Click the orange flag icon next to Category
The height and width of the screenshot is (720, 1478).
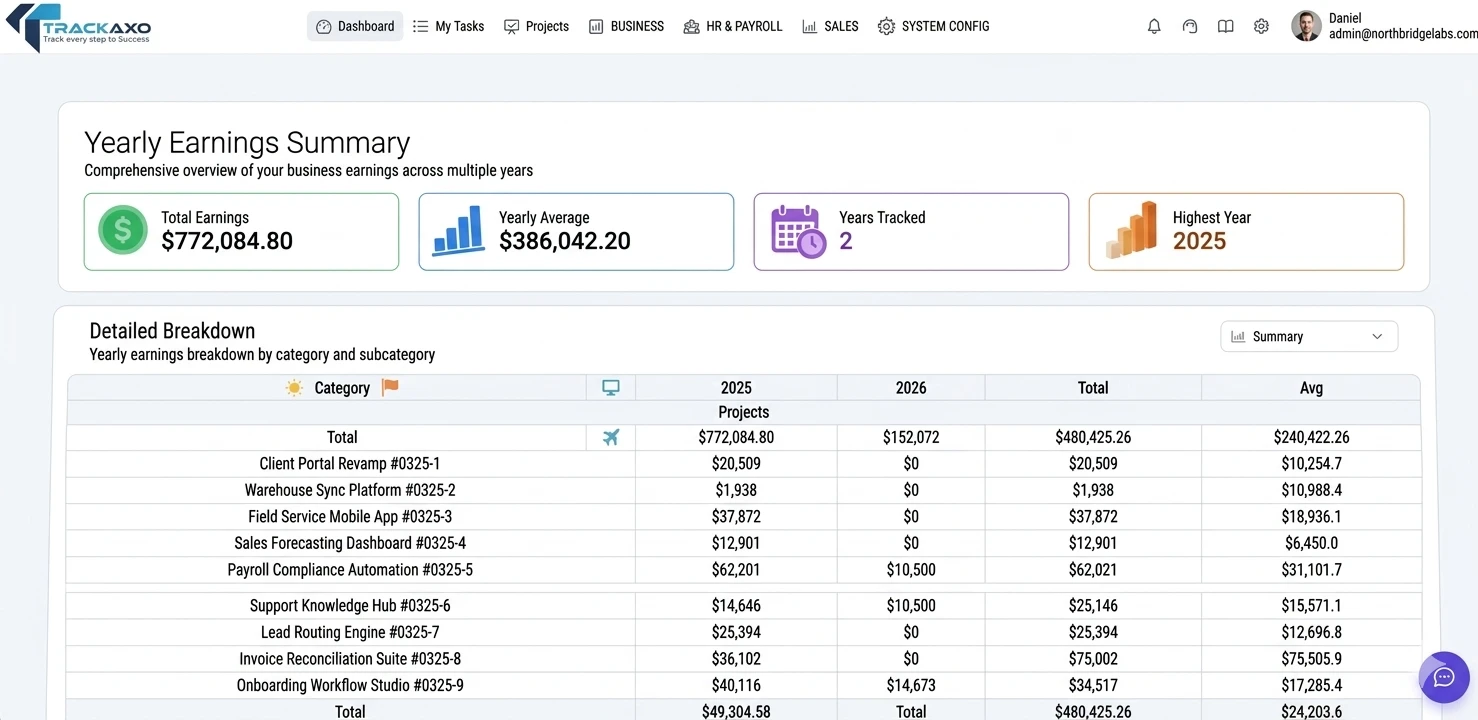(x=389, y=386)
